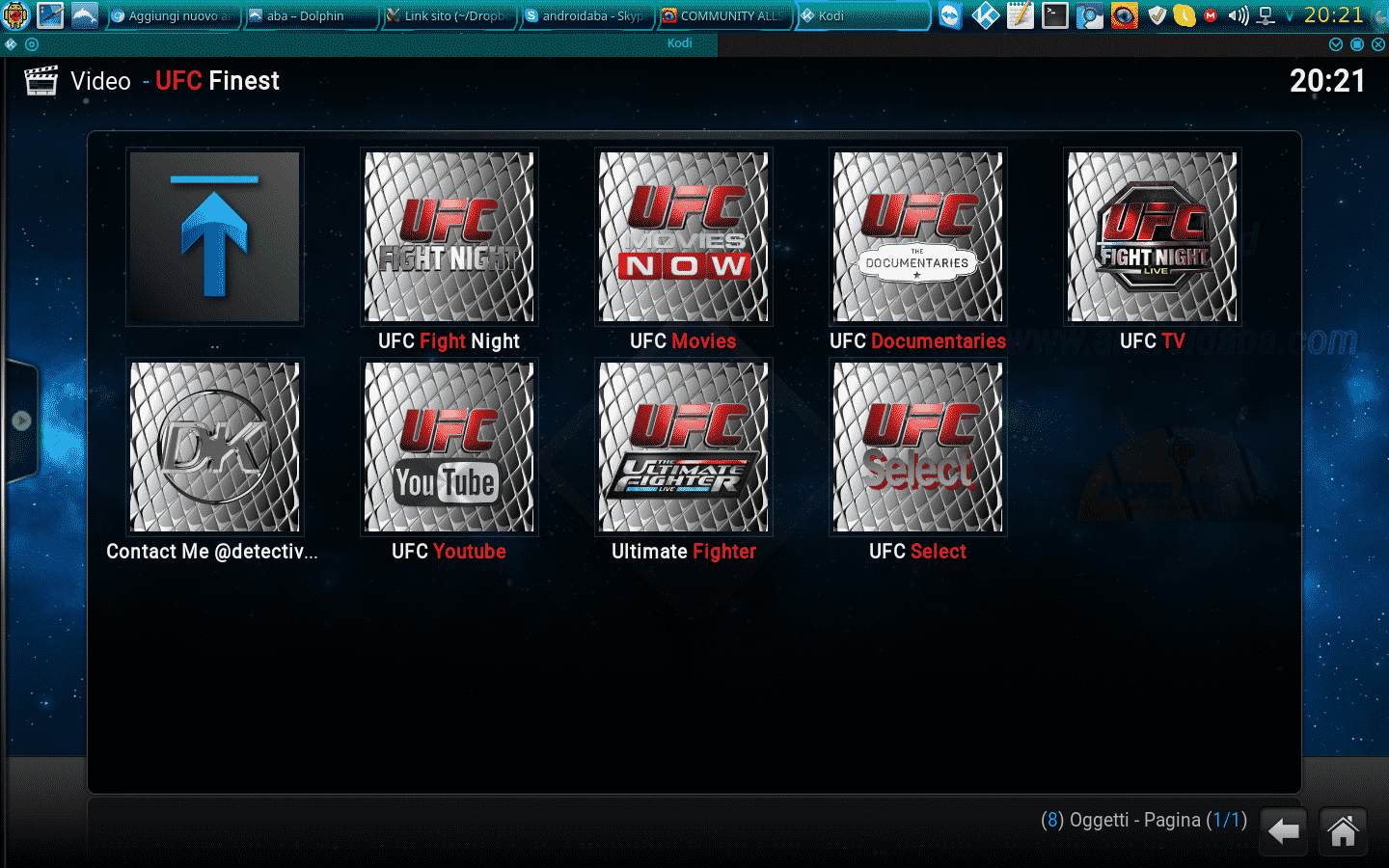Launch the terminal from the panel
The width and height of the screenshot is (1389, 868).
[1055, 15]
